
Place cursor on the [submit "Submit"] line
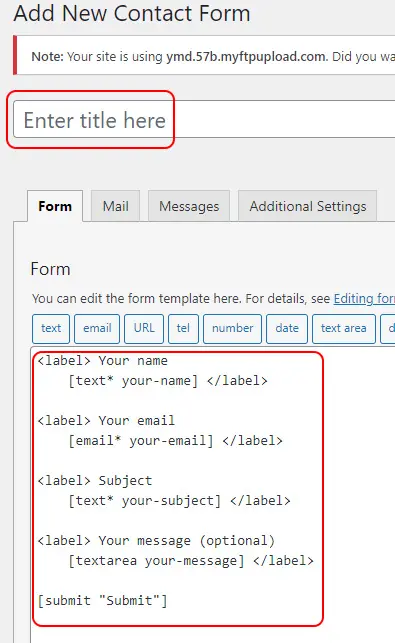pyautogui.click(x=103, y=601)
